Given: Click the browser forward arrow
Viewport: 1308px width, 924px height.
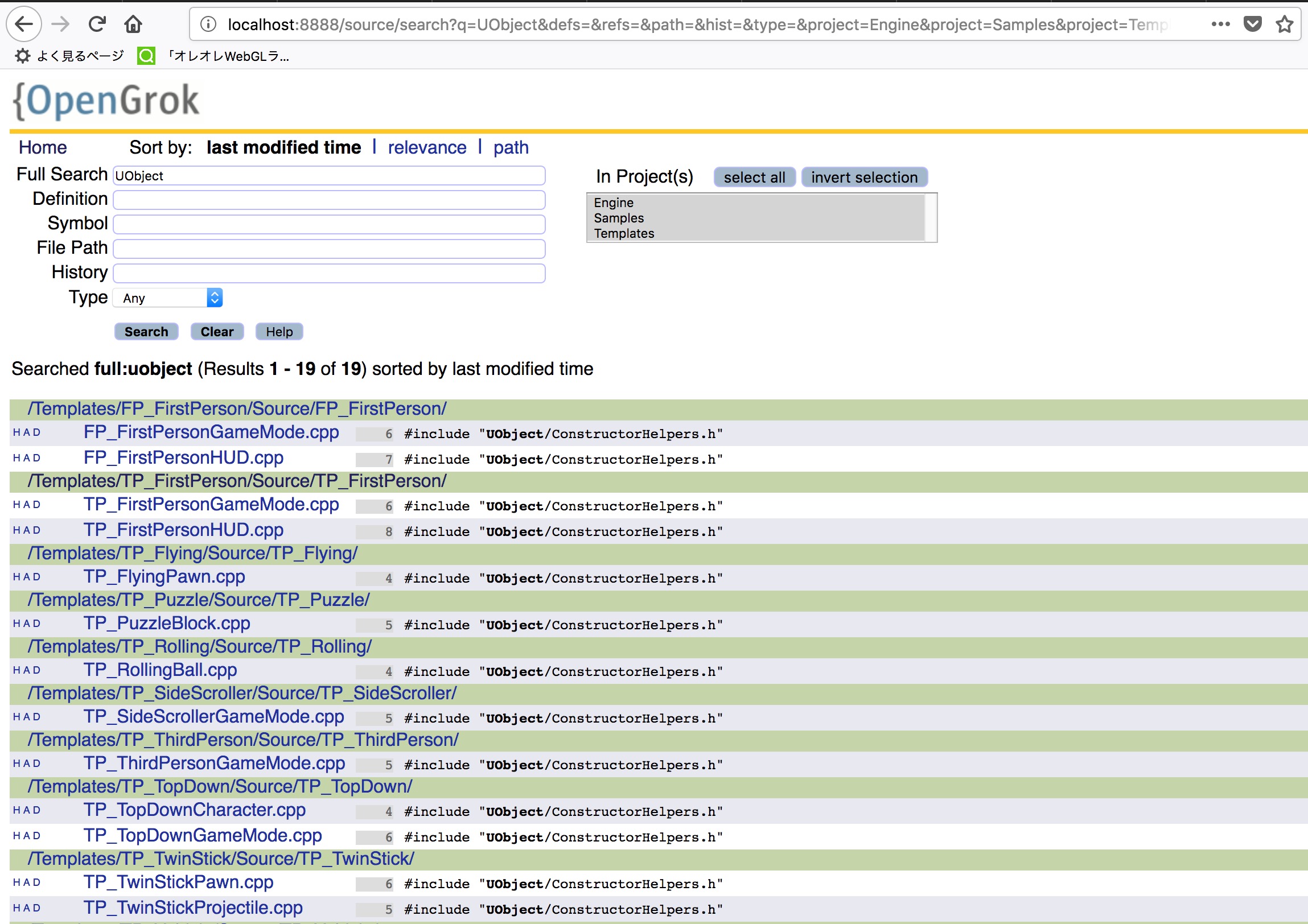Looking at the screenshot, I should [x=60, y=24].
